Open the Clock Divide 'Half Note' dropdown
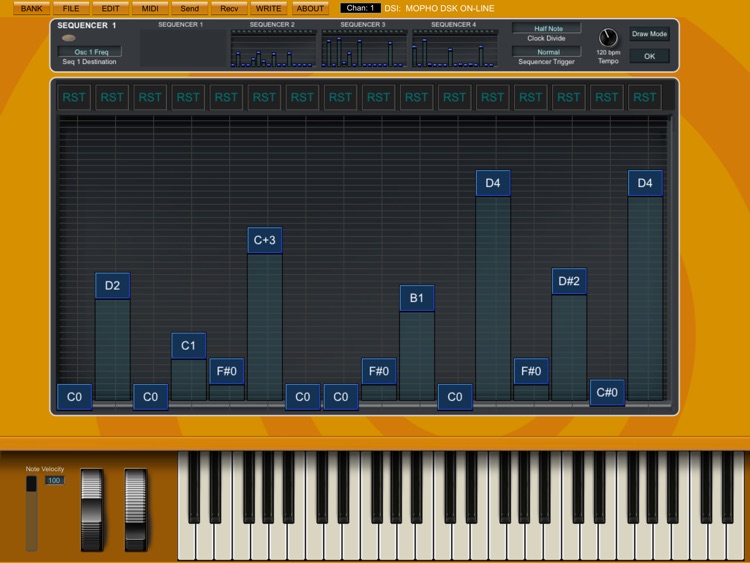 [x=547, y=28]
